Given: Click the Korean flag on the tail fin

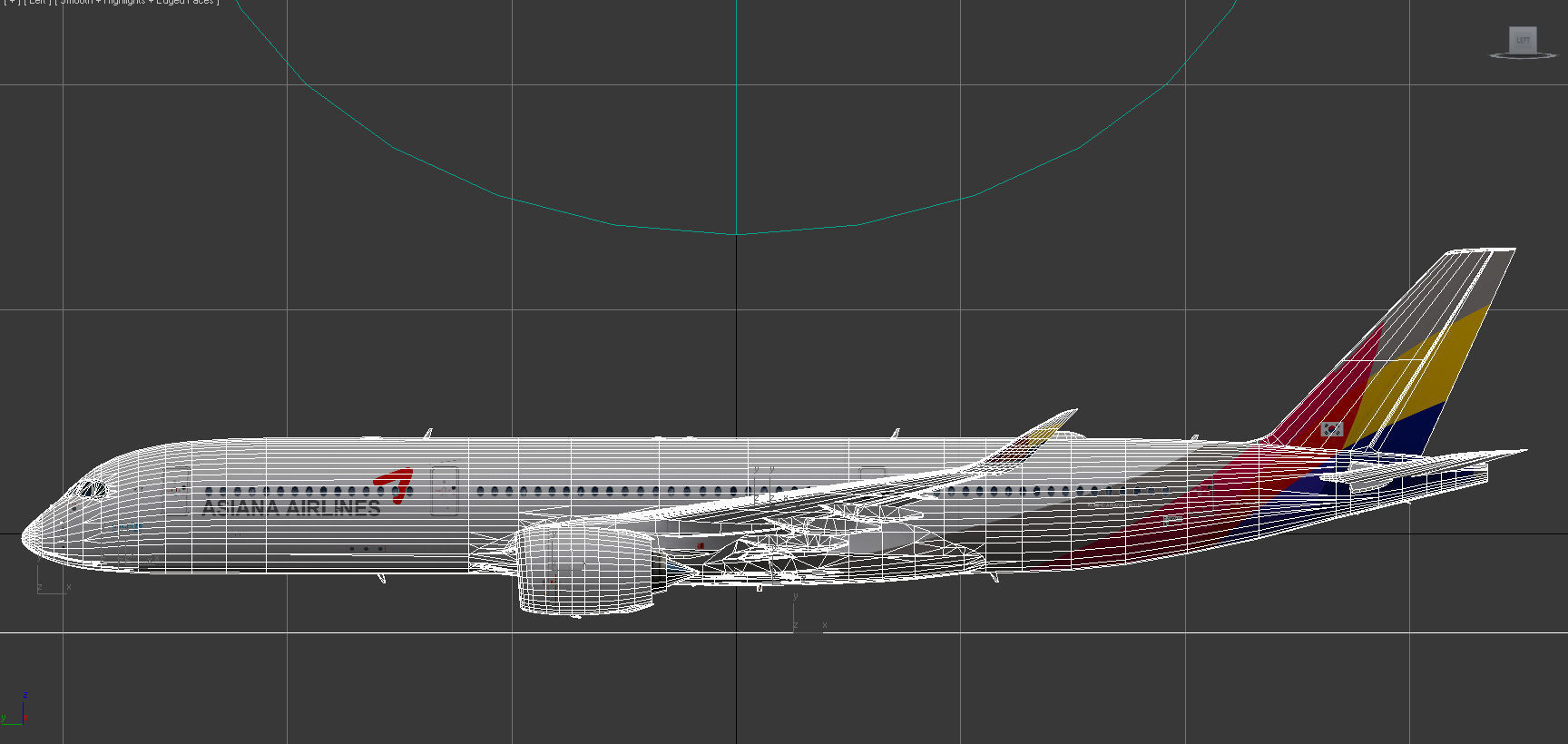Looking at the screenshot, I should (1332, 429).
